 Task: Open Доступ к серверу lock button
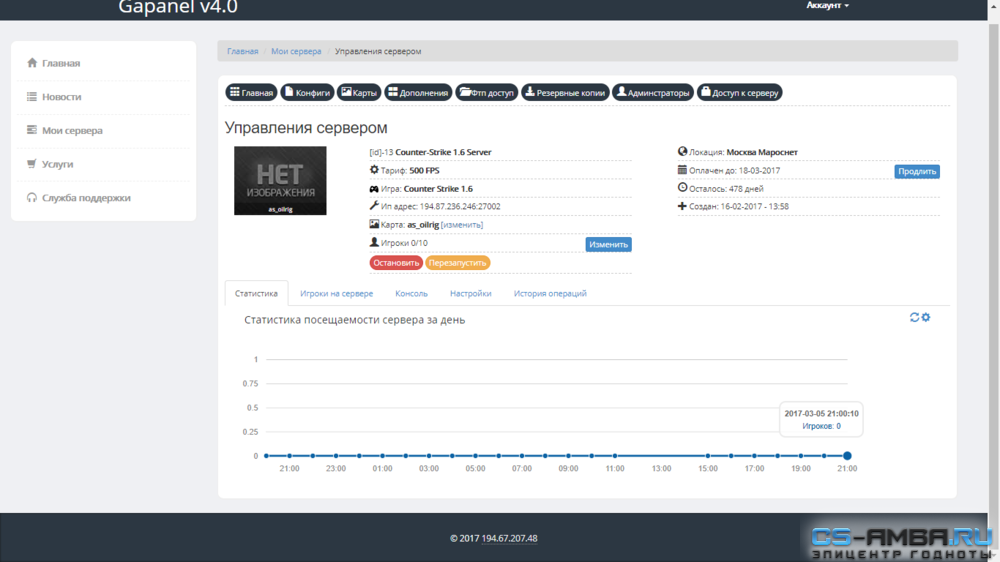coord(739,92)
